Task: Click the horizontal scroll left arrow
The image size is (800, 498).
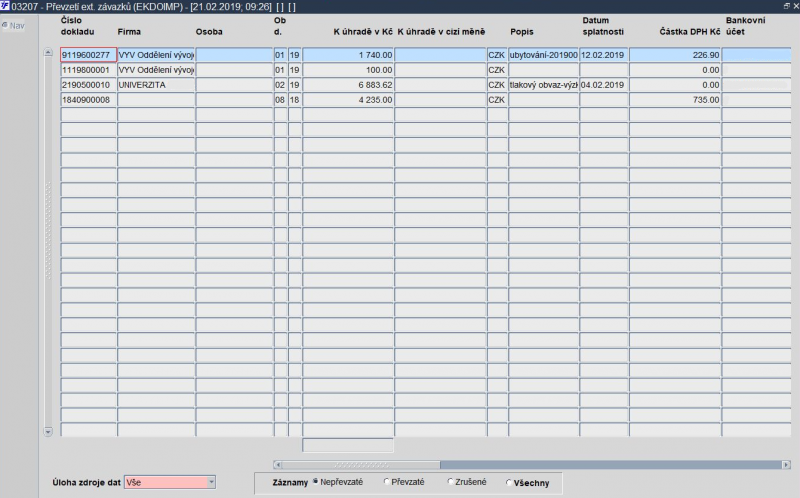Action: pyautogui.click(x=278, y=465)
